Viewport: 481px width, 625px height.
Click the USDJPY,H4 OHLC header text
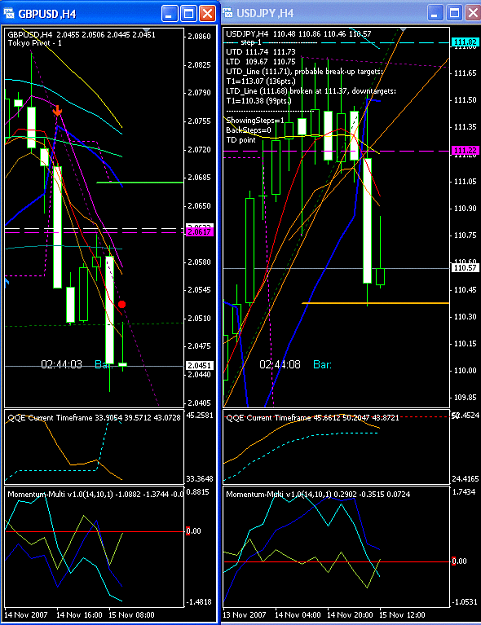pos(298,34)
